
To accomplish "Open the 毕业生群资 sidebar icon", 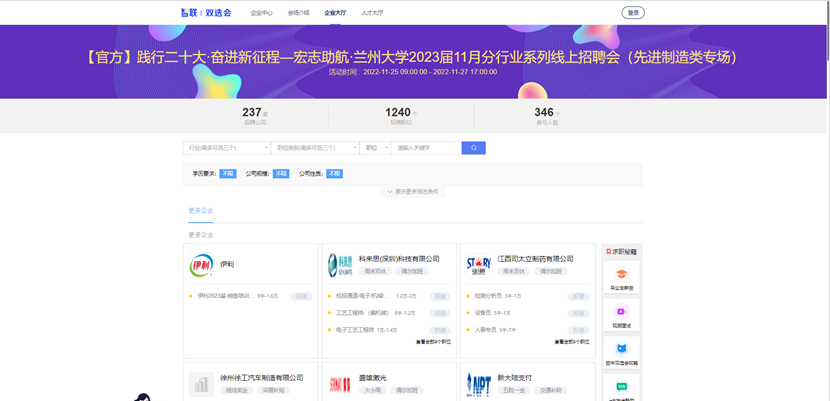I will coord(621,276).
